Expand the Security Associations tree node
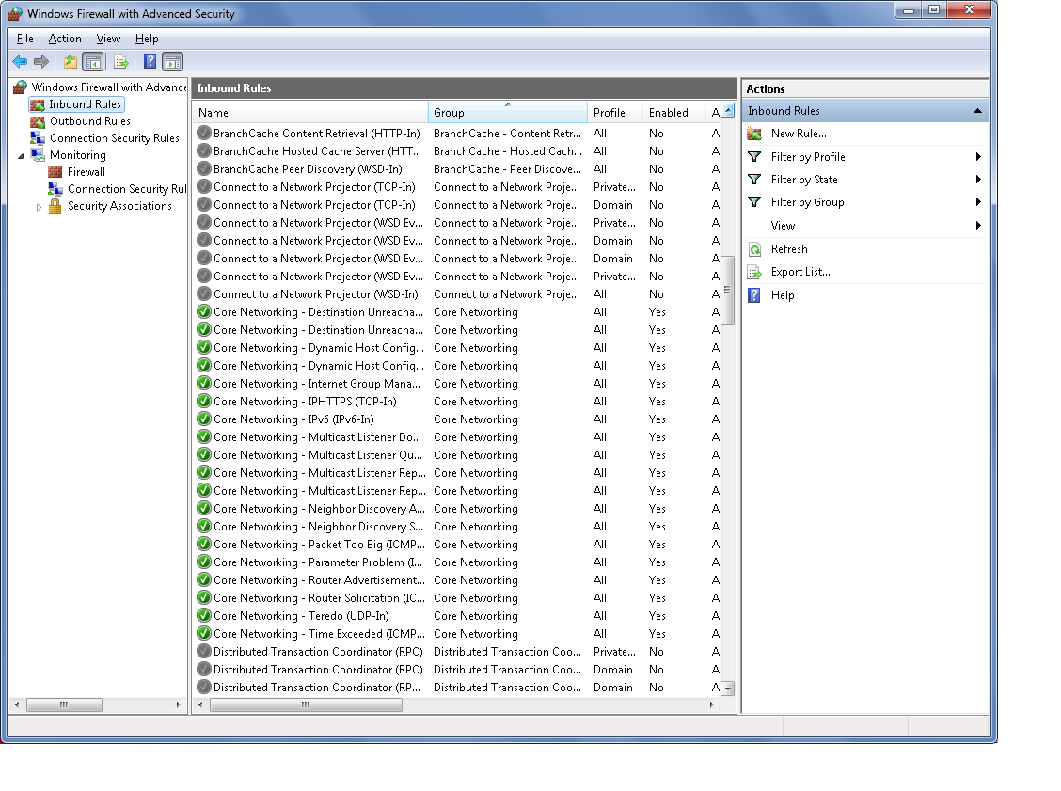Screen dimensions: 1061x791 tap(39, 207)
